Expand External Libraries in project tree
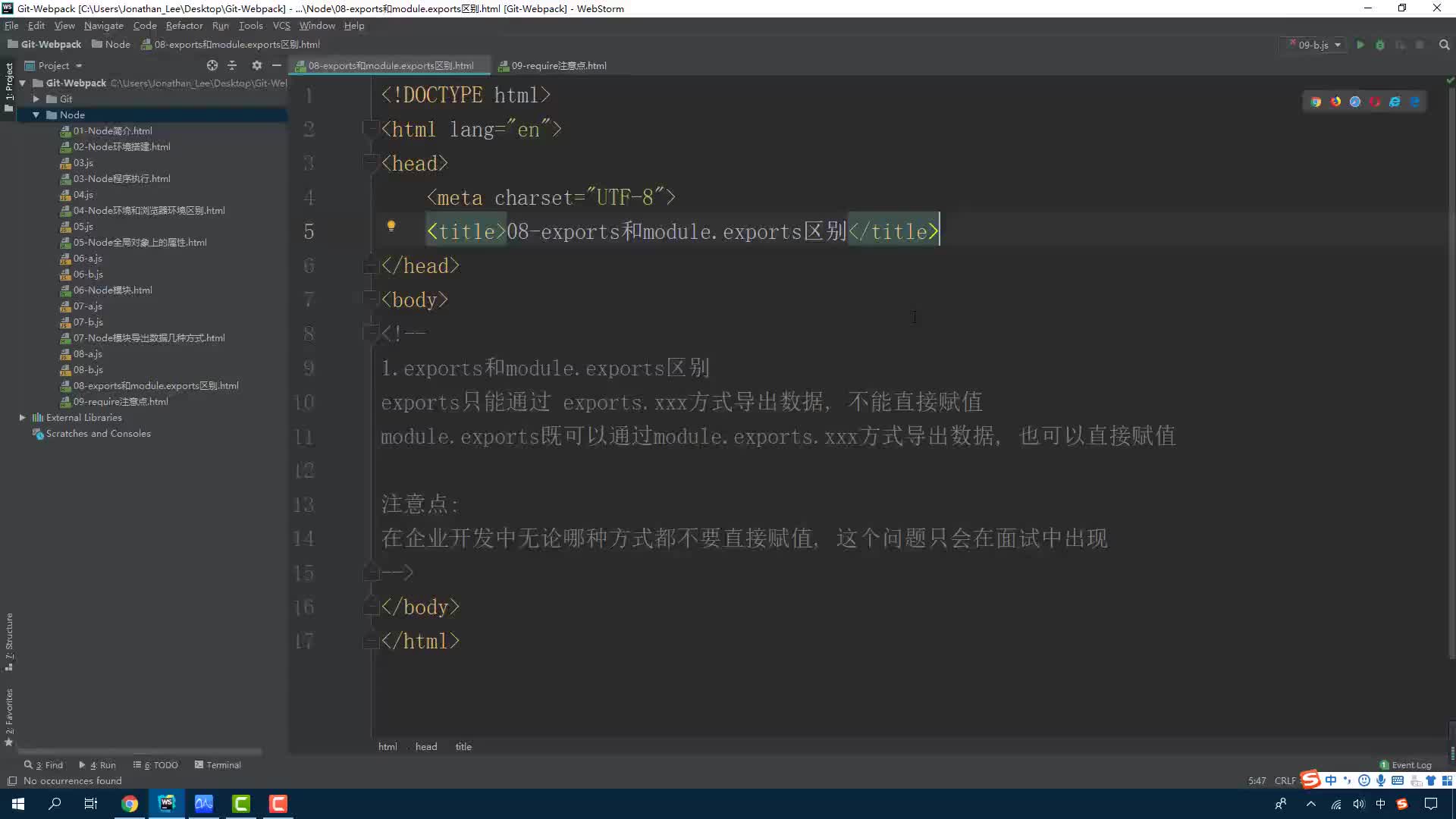Image resolution: width=1456 pixels, height=819 pixels. 22,417
